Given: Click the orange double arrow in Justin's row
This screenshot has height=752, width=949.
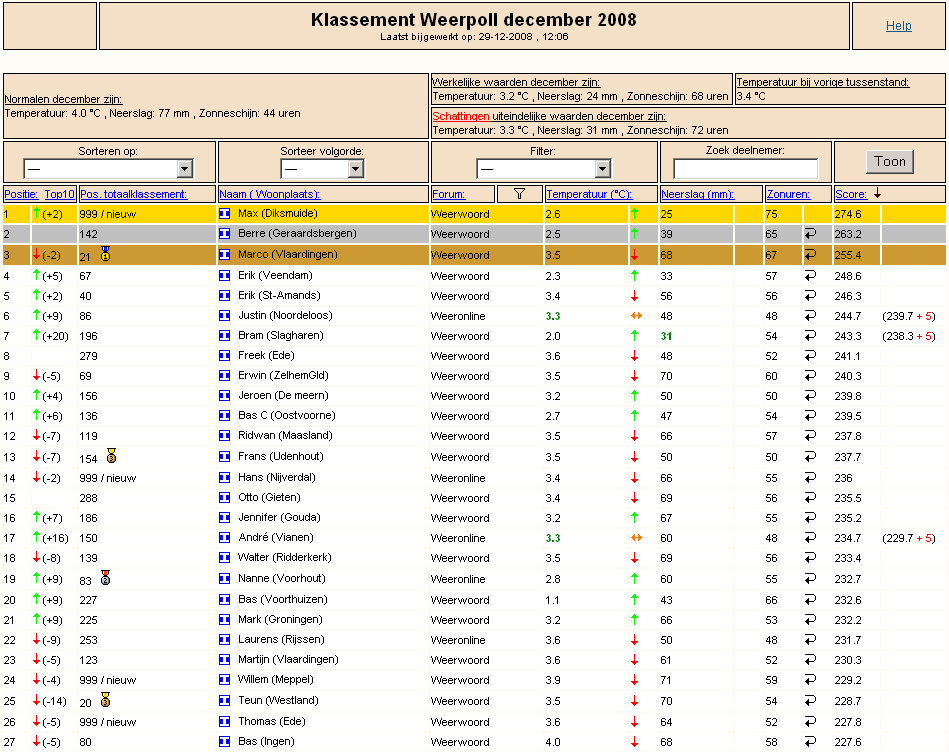Looking at the screenshot, I should click(634, 316).
